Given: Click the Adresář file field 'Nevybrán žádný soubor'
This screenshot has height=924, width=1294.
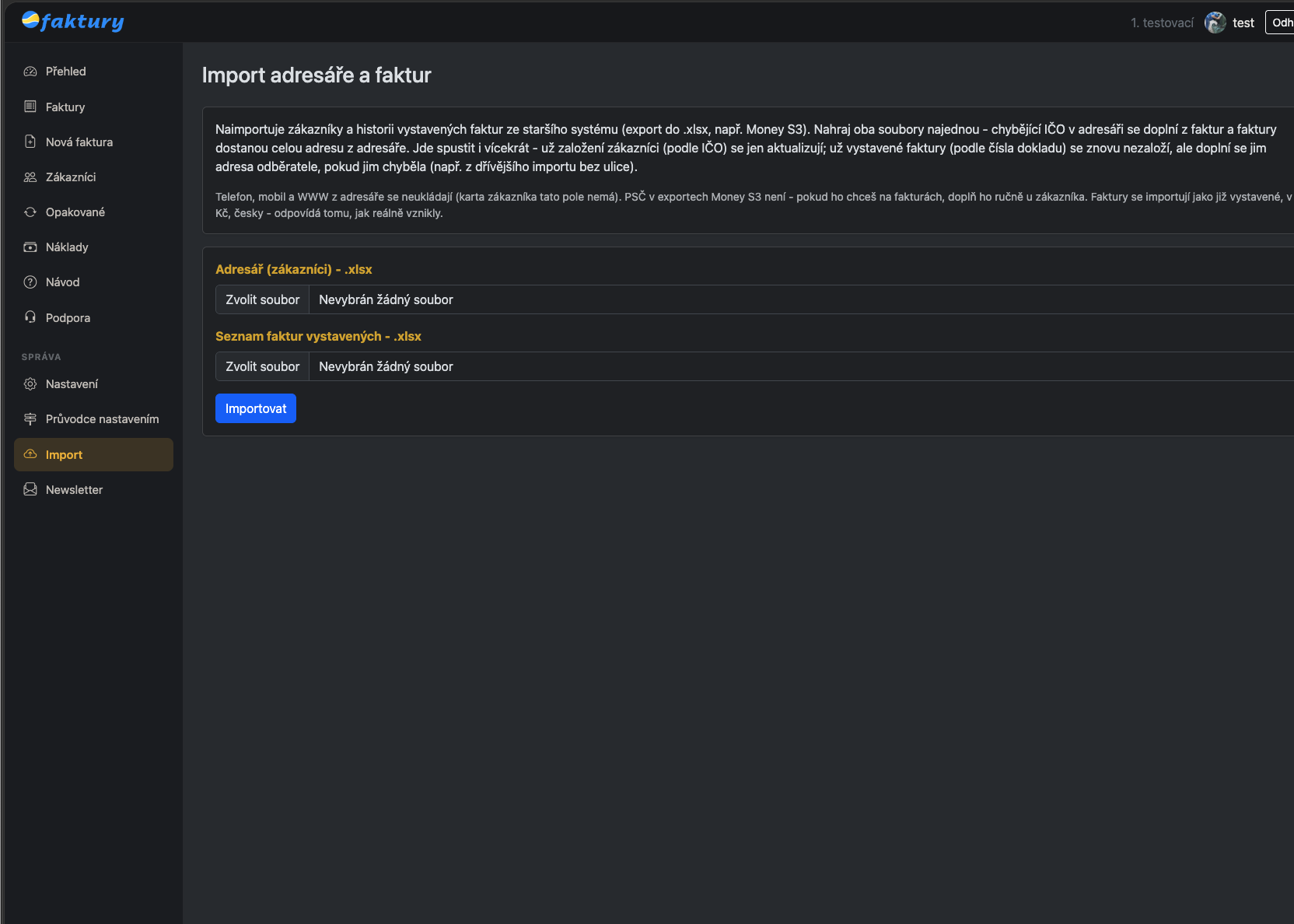Looking at the screenshot, I should 754,299.
